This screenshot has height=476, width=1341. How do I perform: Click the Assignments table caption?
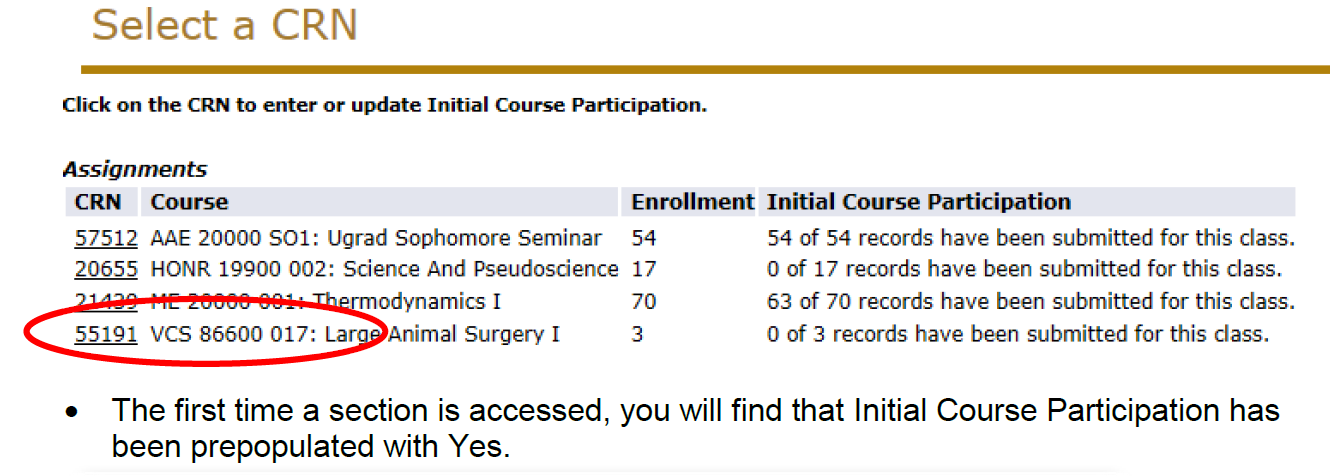pos(135,170)
